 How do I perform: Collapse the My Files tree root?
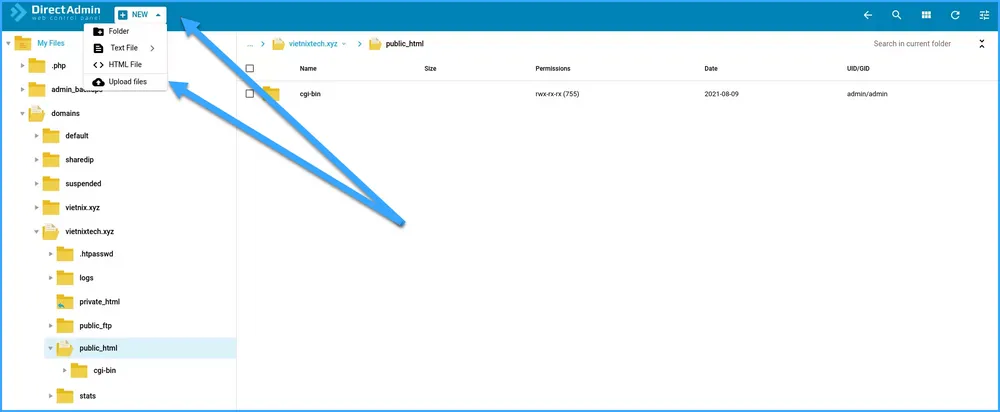pos(8,43)
